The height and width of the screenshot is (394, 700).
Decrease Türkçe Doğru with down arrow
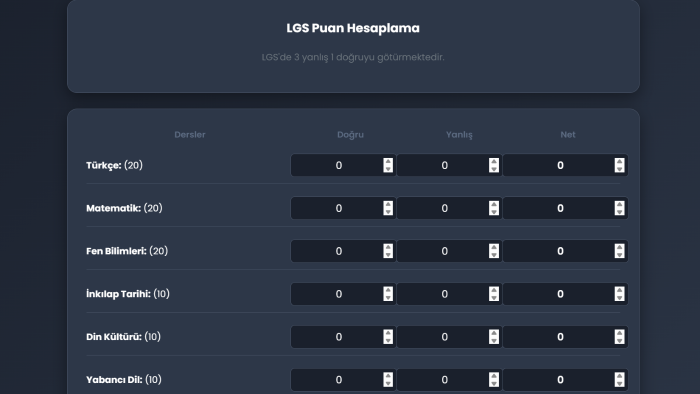click(388, 169)
